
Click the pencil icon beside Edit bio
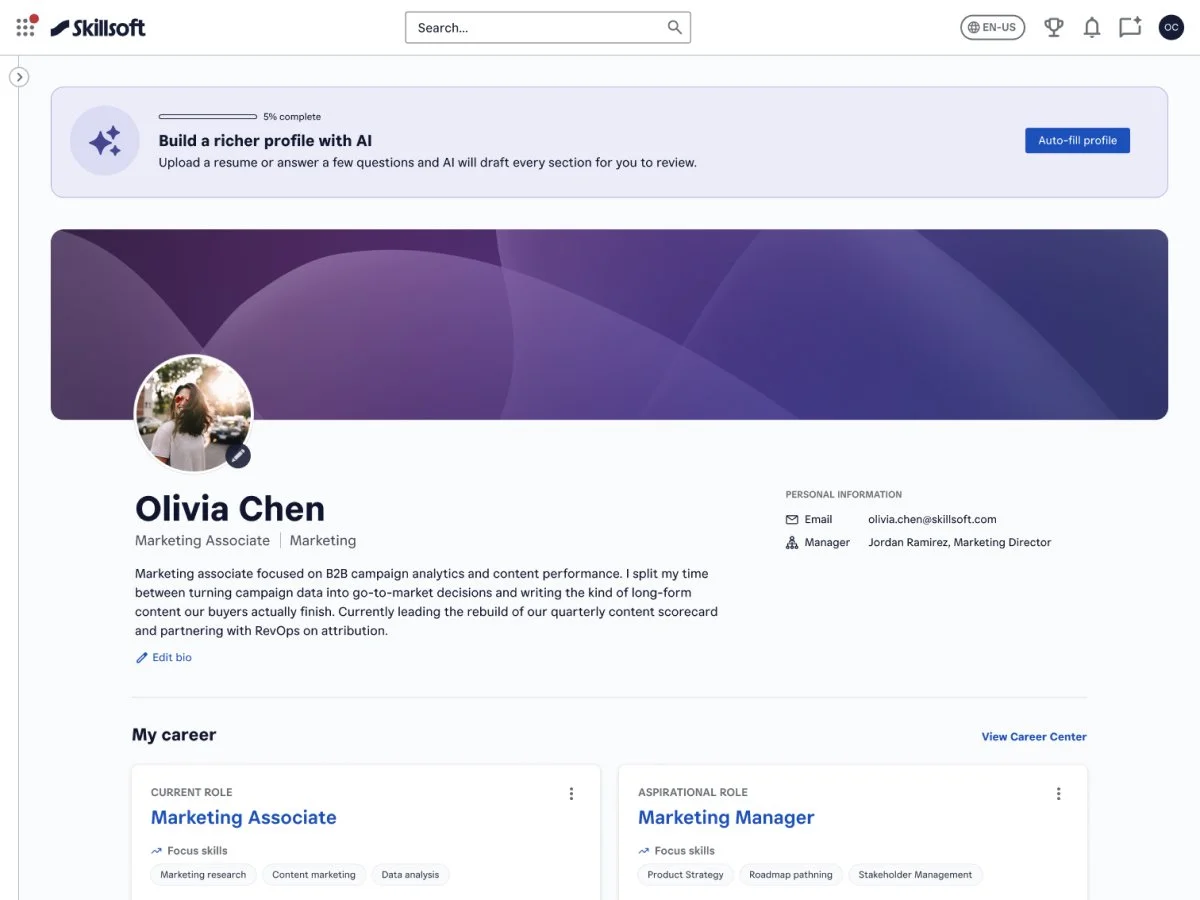pyautogui.click(x=142, y=658)
